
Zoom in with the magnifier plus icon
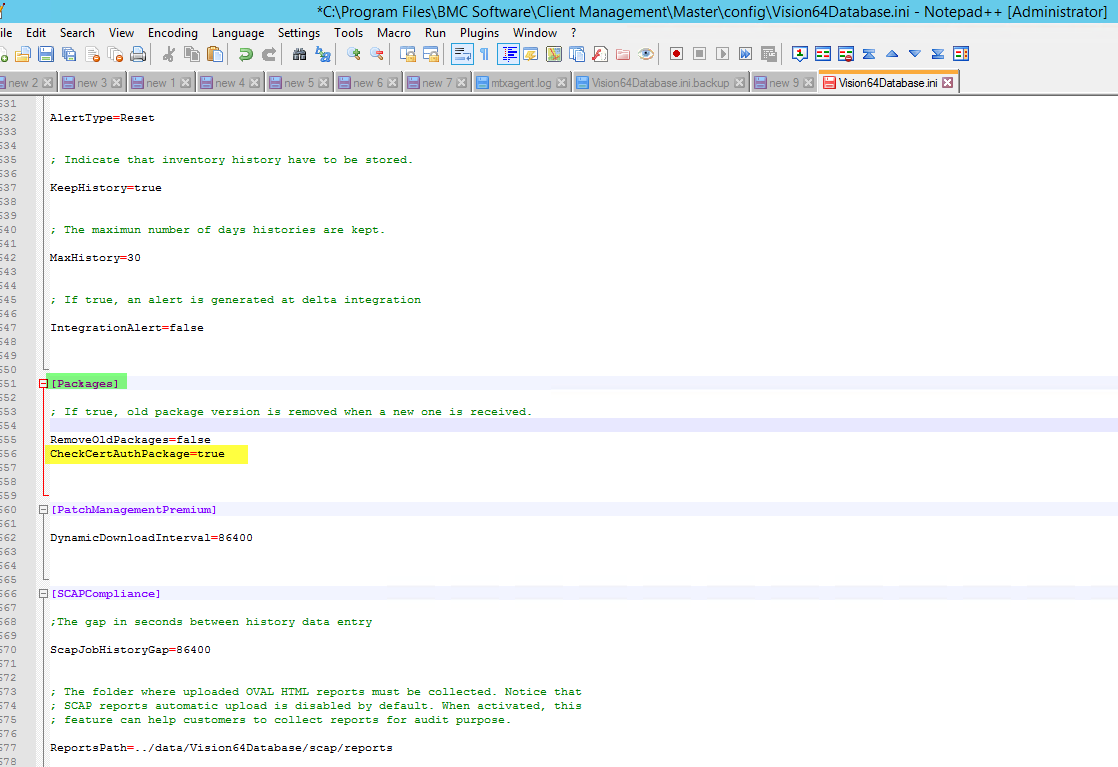[353, 54]
